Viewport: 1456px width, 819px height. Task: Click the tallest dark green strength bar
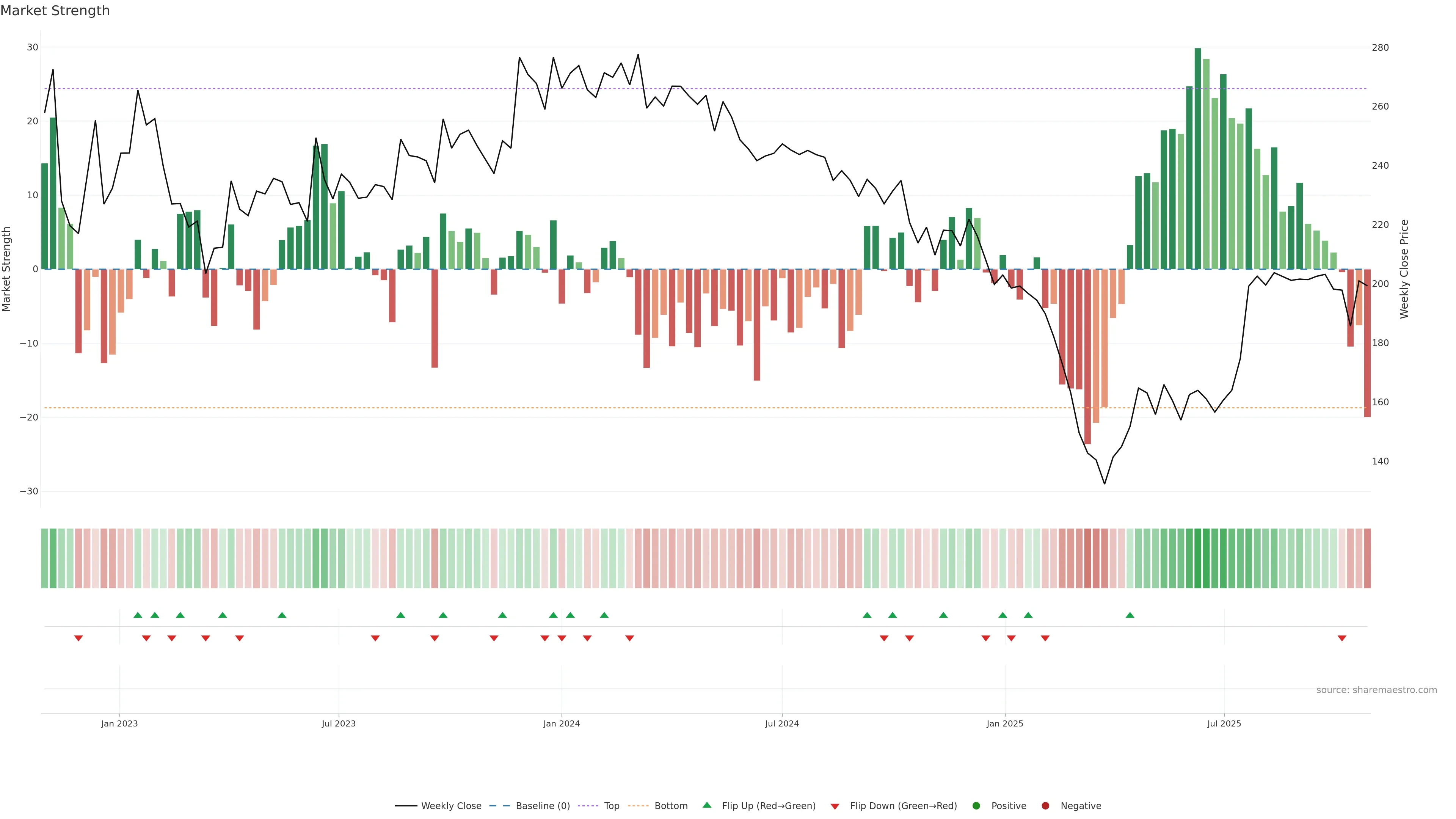(x=1198, y=158)
